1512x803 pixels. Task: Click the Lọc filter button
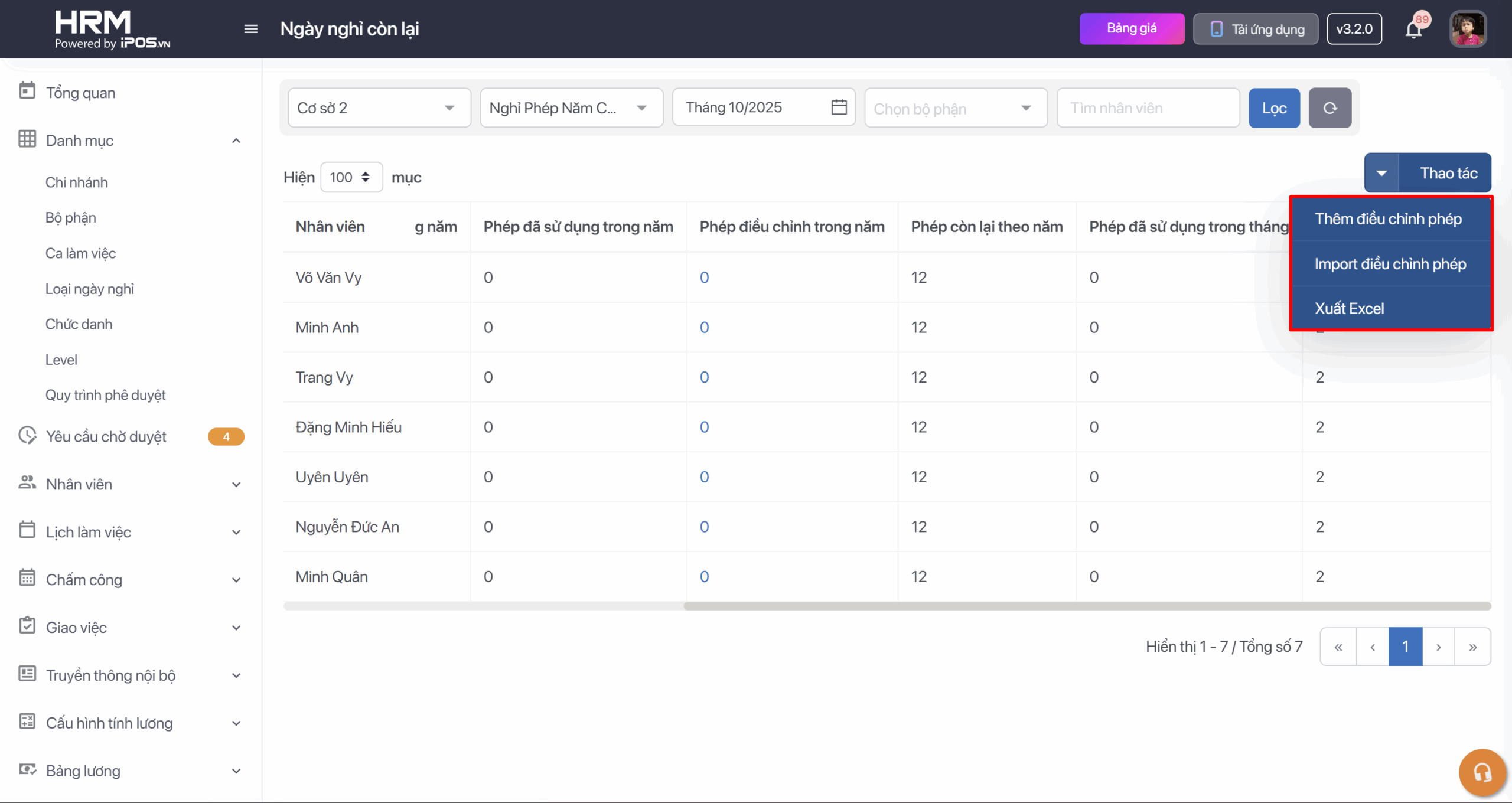tap(1274, 108)
